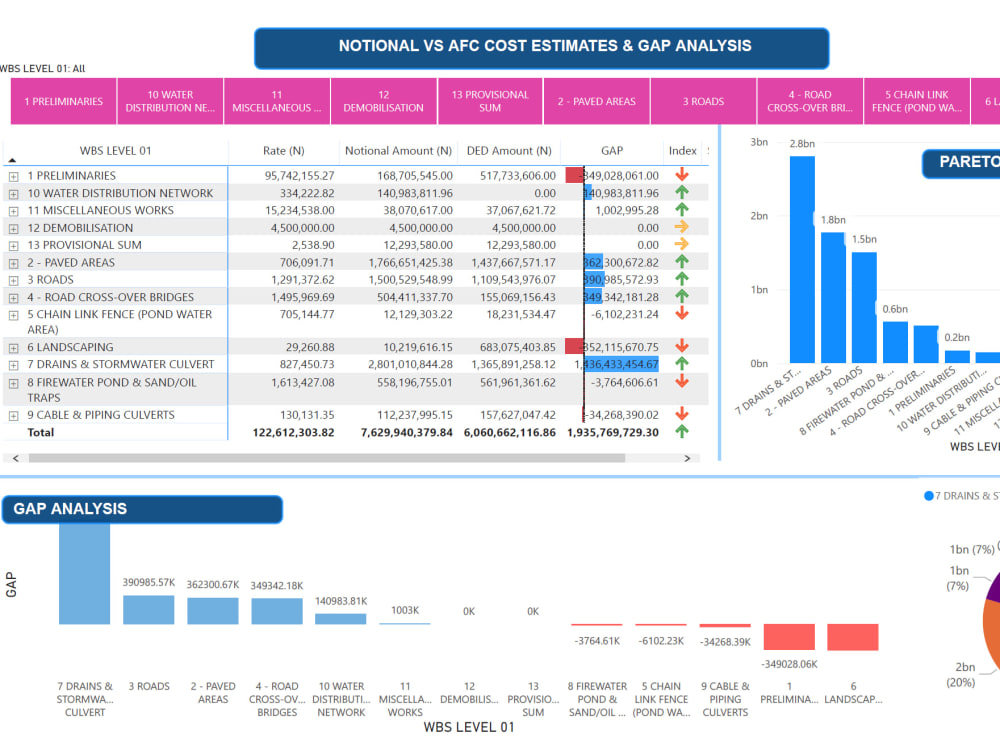Click the 349342.18K bar for ROAD CROSS-OVER BRIDGES
Image resolution: width=1000 pixels, height=750 pixels.
277,612
